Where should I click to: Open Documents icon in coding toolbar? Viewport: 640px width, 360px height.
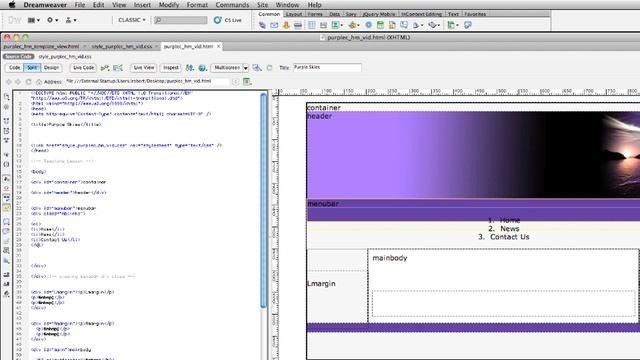tap(6, 97)
